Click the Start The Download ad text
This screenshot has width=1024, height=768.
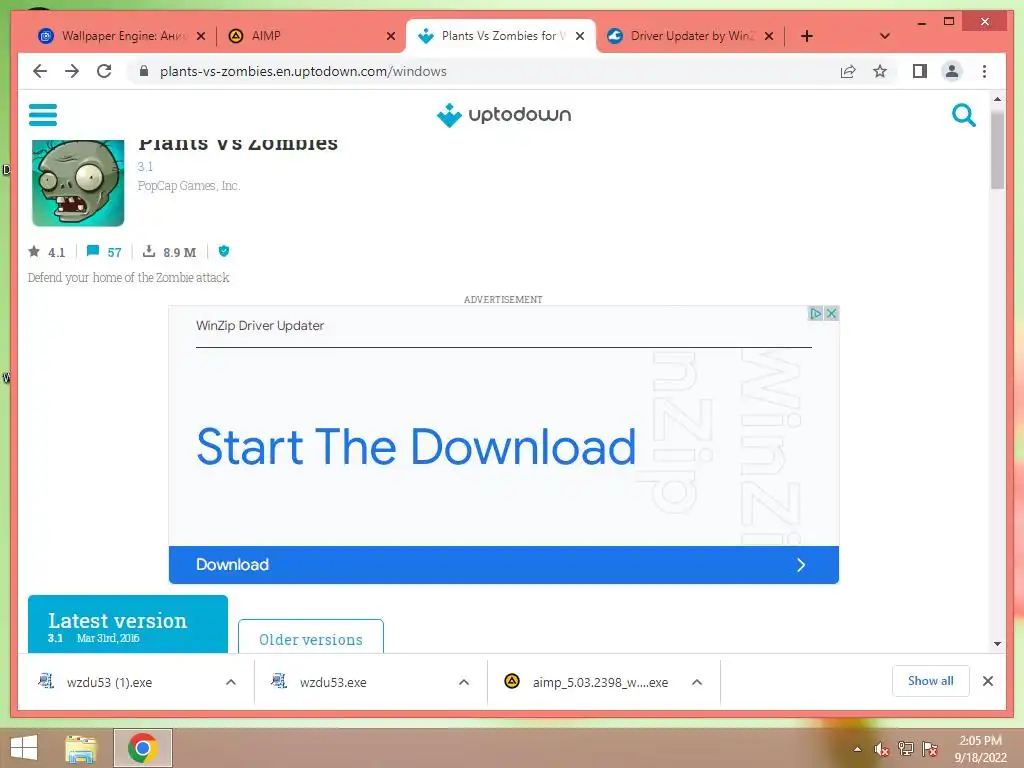tap(416, 447)
